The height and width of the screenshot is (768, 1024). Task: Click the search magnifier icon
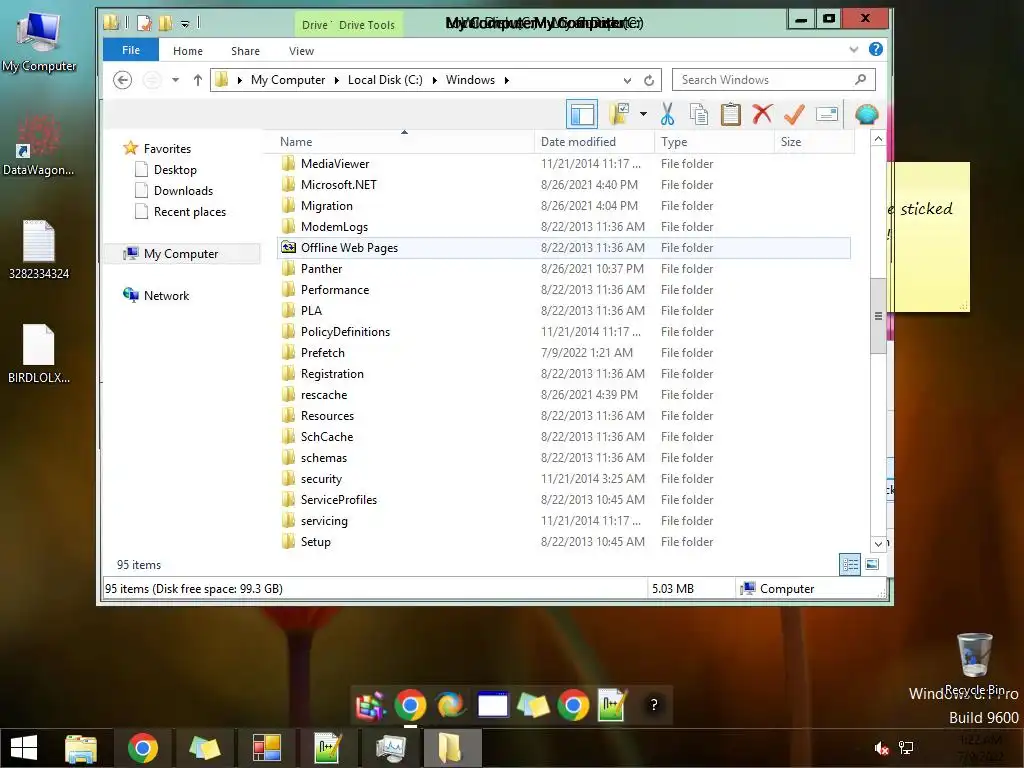point(861,80)
